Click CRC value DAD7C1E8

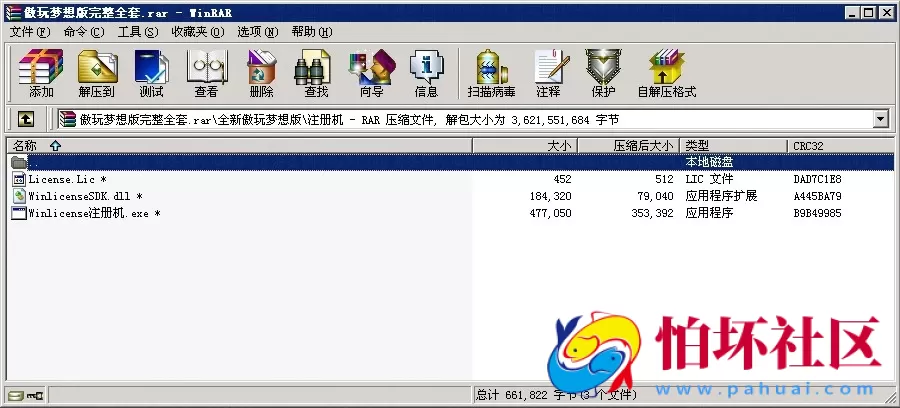click(x=817, y=179)
